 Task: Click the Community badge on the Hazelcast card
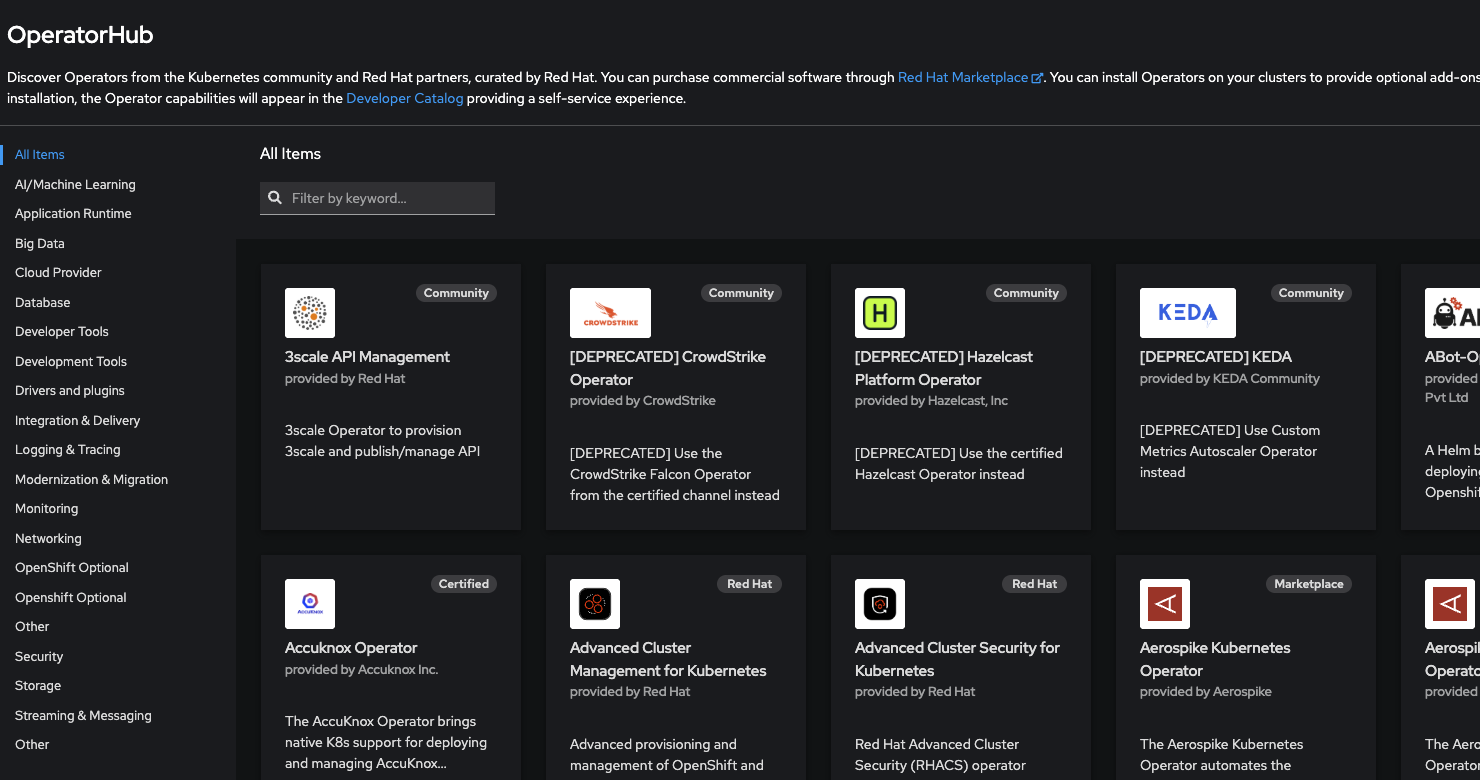[x=1026, y=293]
